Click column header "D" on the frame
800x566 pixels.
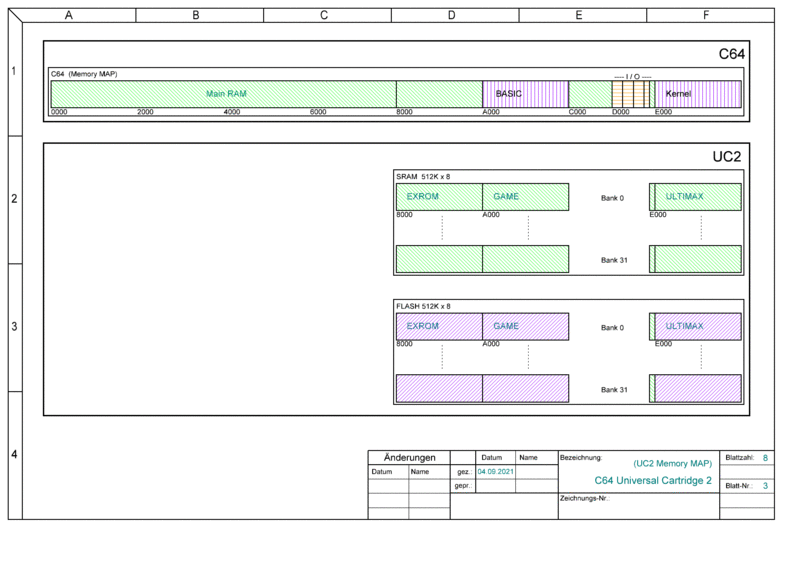[452, 15]
